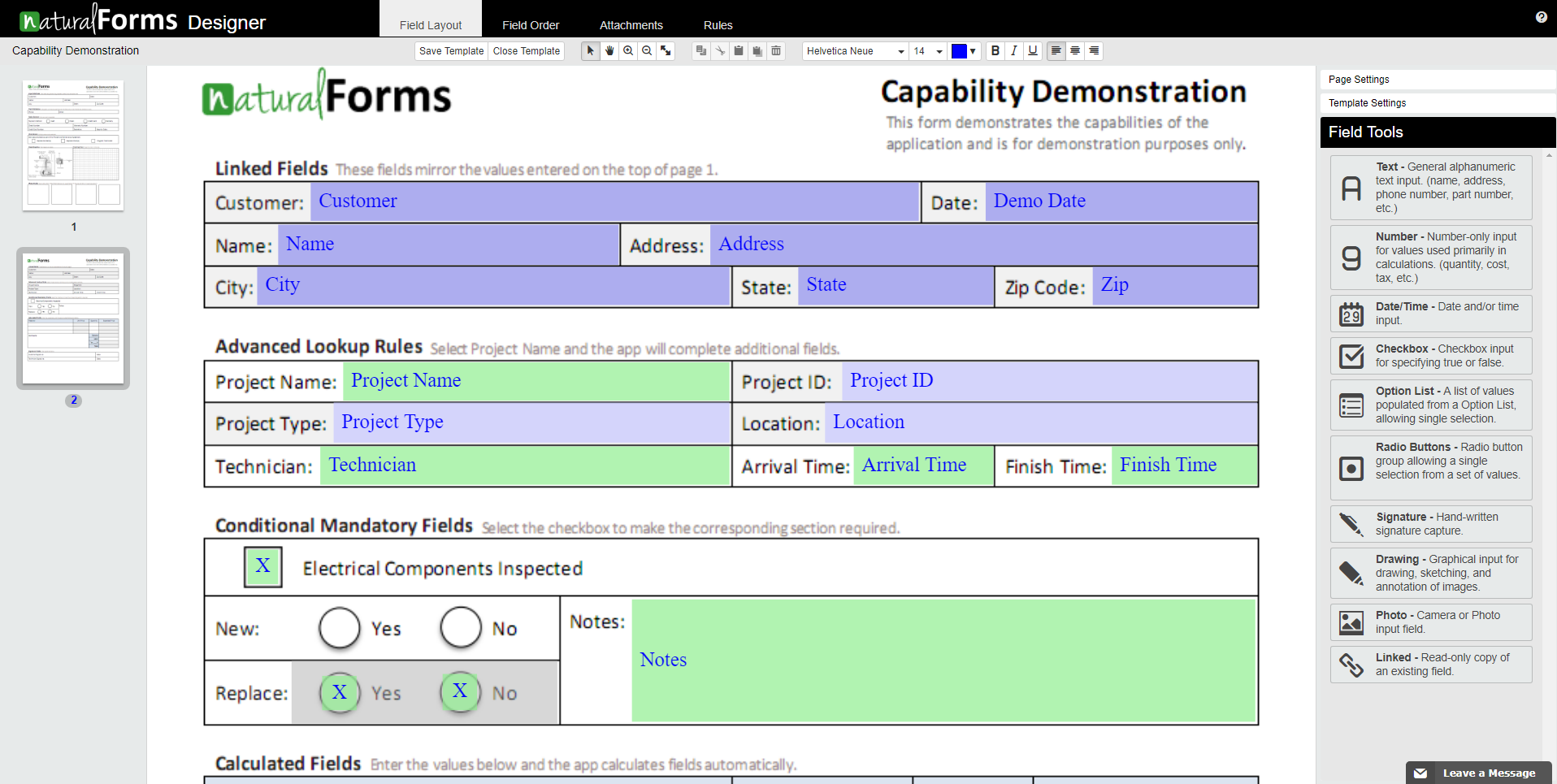The width and height of the screenshot is (1557, 784).
Task: Select the Project Name field
Action: (536, 381)
